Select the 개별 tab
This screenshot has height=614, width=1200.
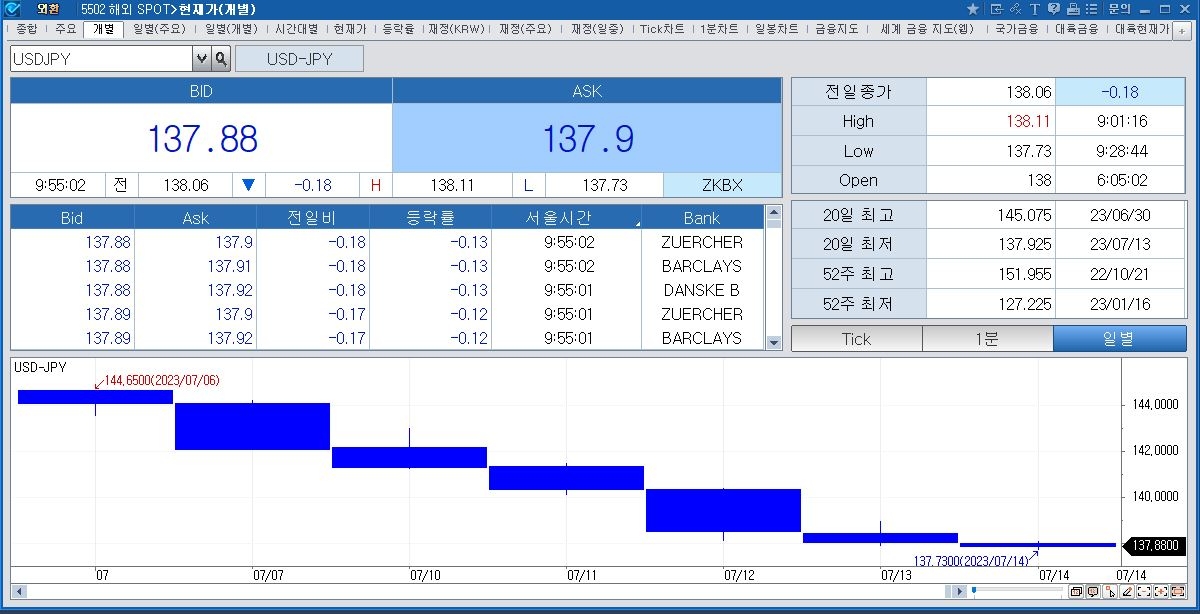[x=104, y=29]
